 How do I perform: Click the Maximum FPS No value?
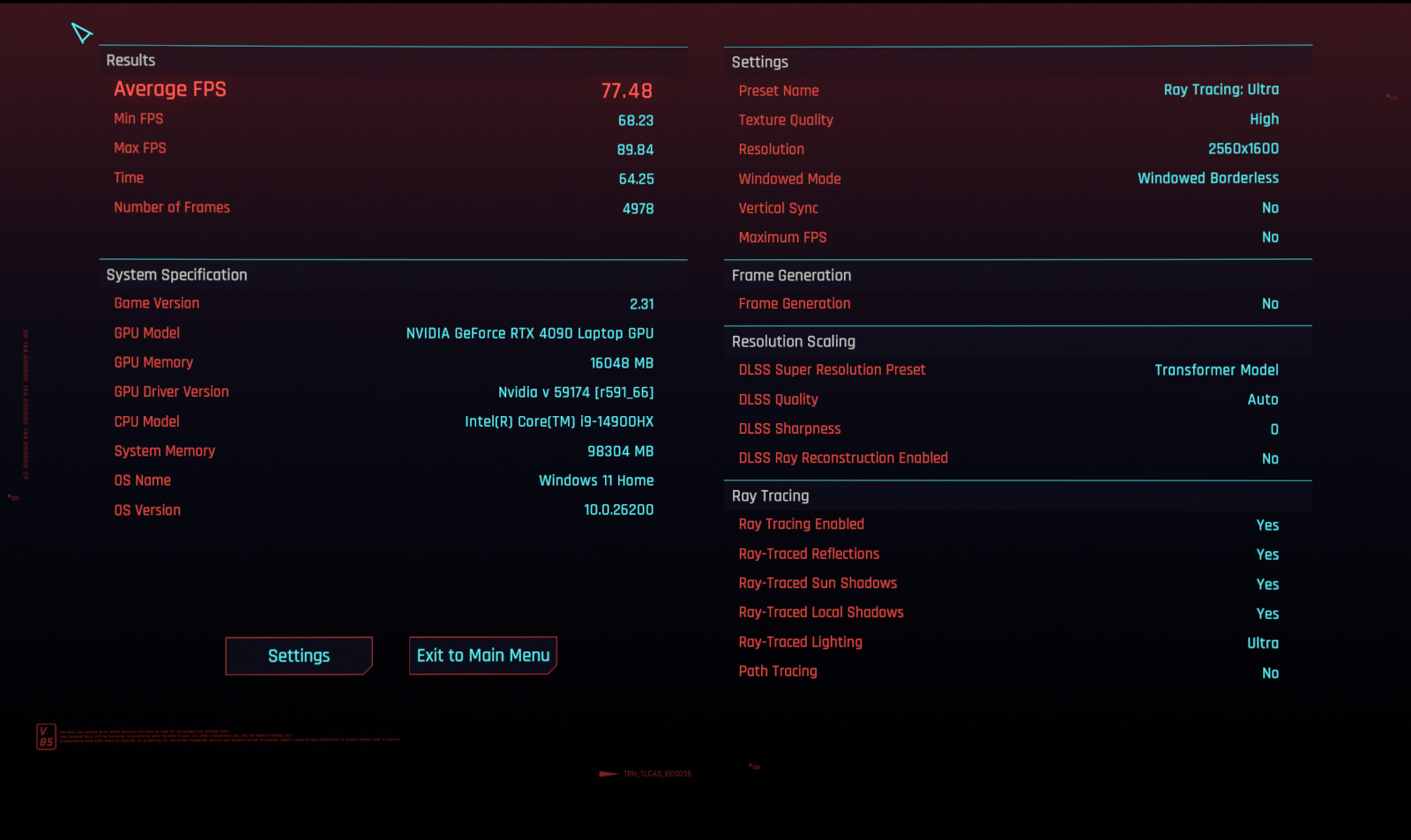pos(1270,237)
